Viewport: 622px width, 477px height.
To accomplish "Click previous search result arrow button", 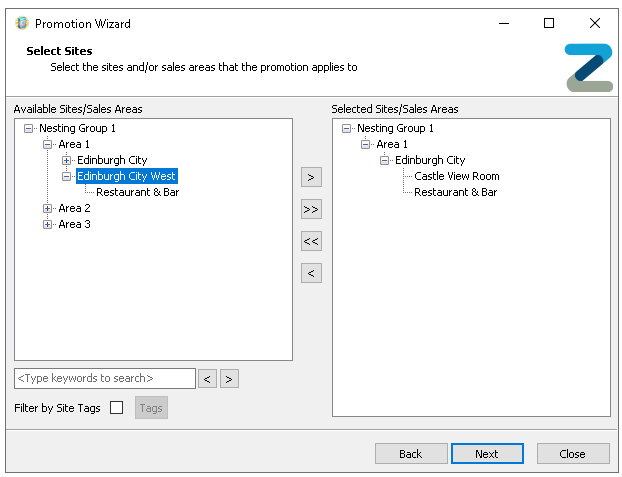I will tap(207, 378).
